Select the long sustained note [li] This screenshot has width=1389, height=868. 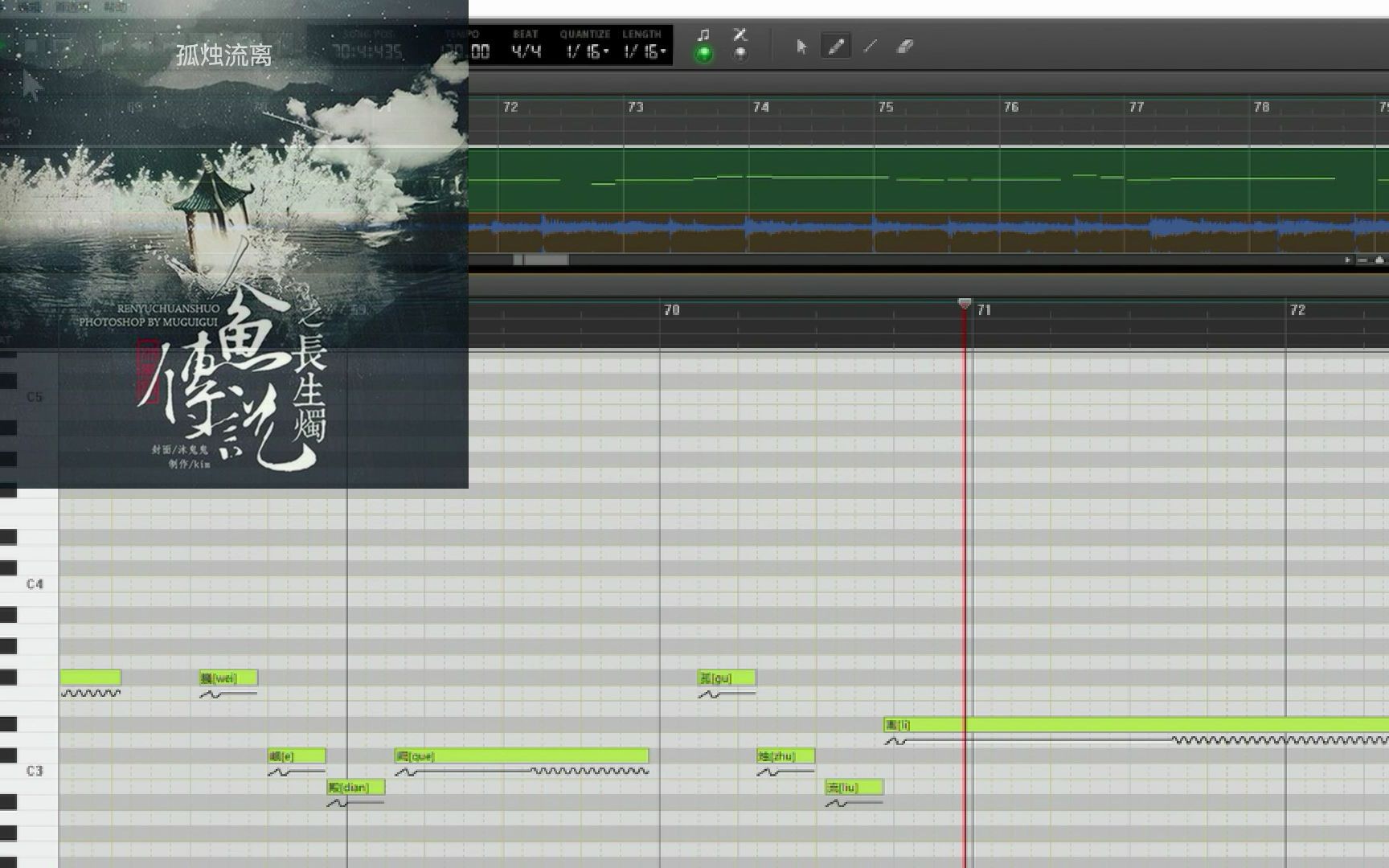coord(1136,725)
